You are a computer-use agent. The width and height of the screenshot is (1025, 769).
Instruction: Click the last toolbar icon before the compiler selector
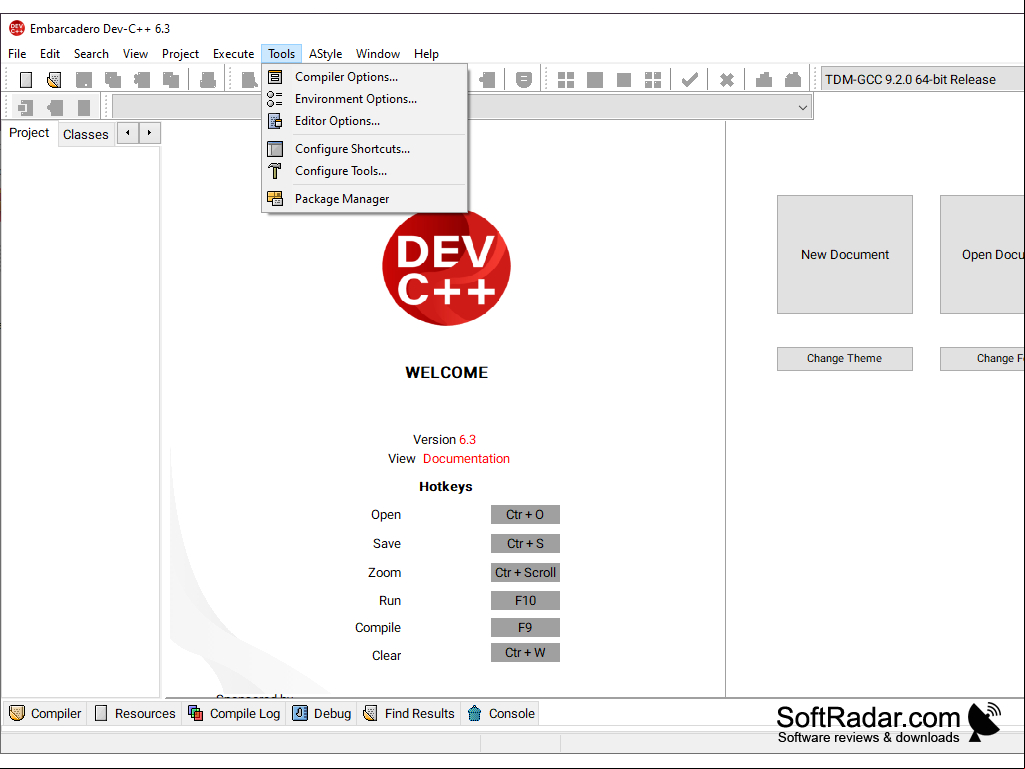[793, 80]
